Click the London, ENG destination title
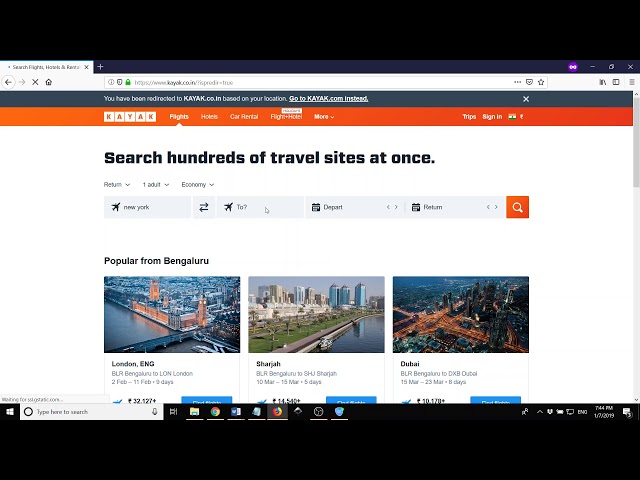Viewport: 640px width, 480px height. 133,364
